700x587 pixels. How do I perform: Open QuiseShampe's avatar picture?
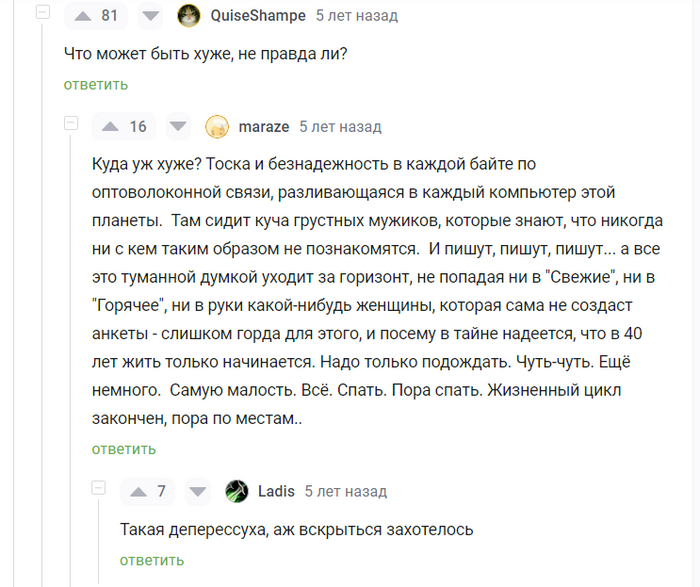click(x=187, y=16)
